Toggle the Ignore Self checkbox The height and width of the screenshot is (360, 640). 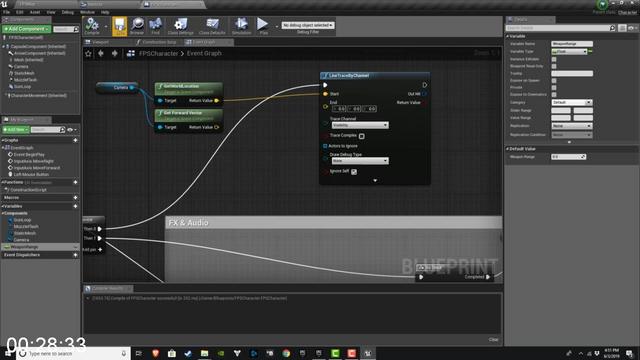354,172
